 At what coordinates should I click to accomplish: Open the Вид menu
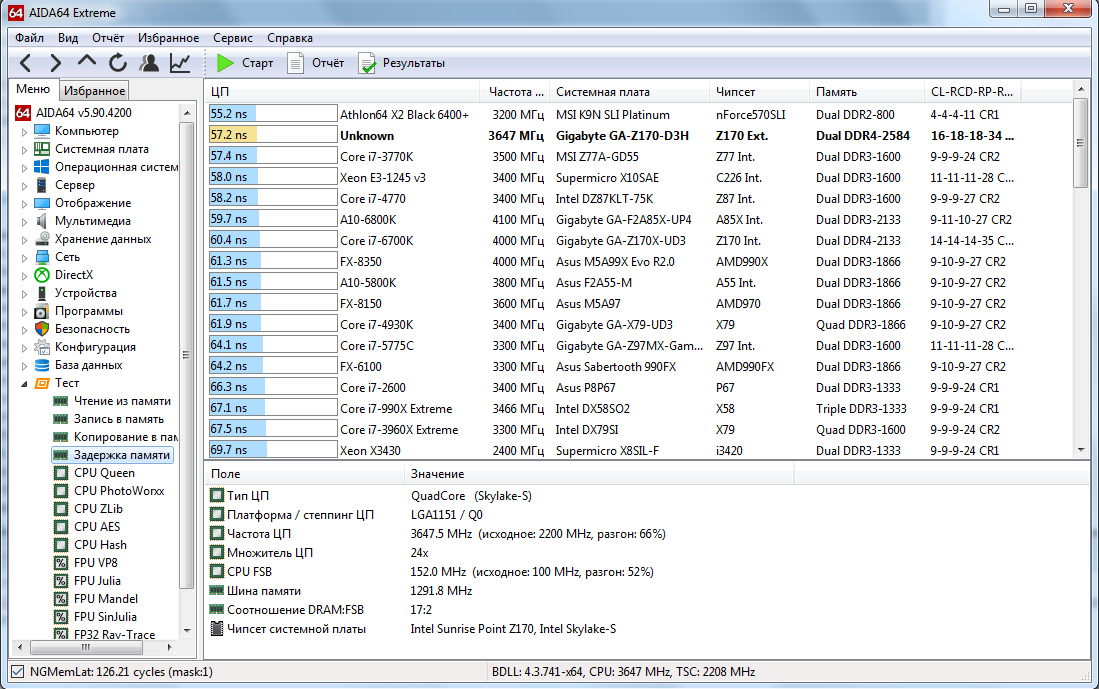point(68,38)
